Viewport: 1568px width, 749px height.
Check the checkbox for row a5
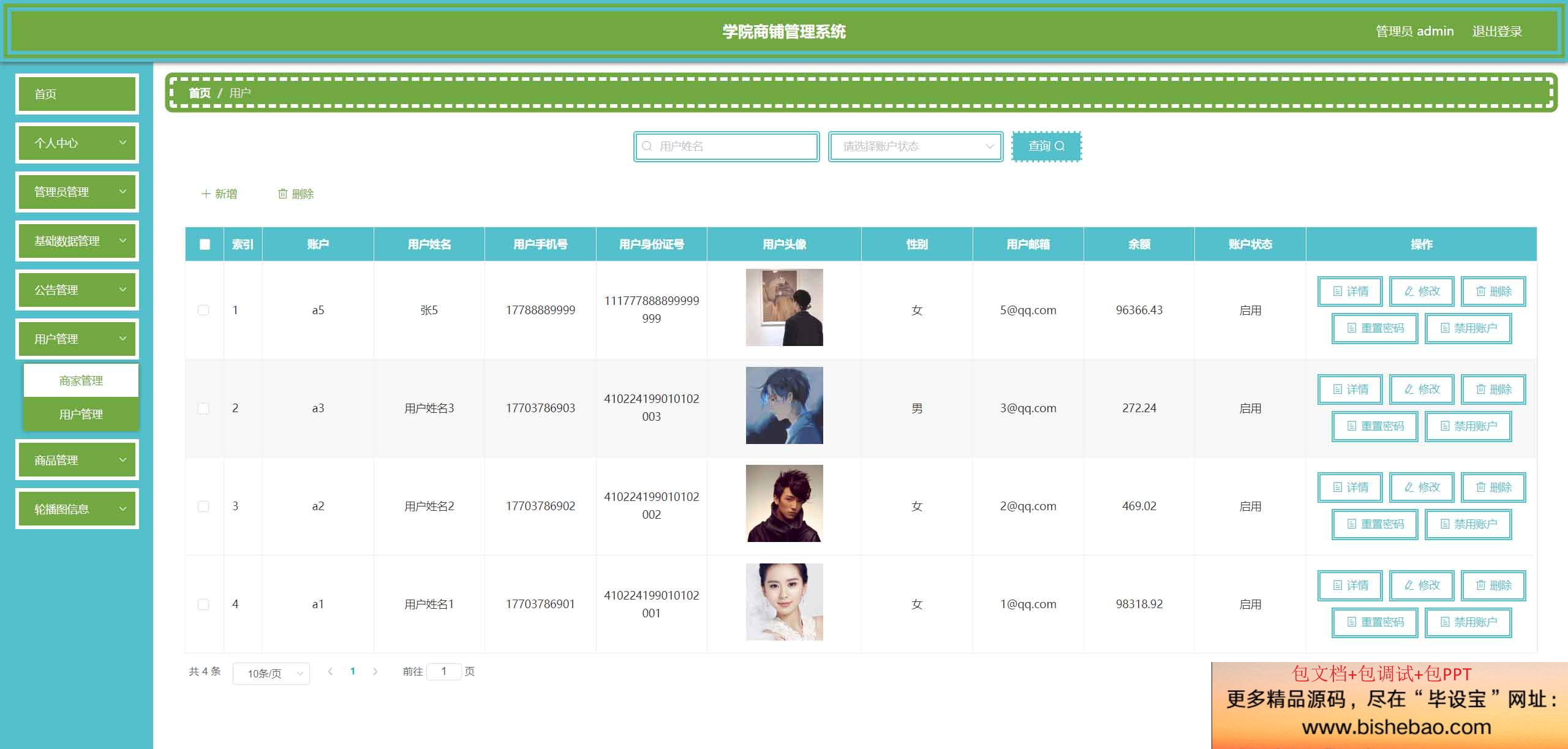[x=203, y=311]
